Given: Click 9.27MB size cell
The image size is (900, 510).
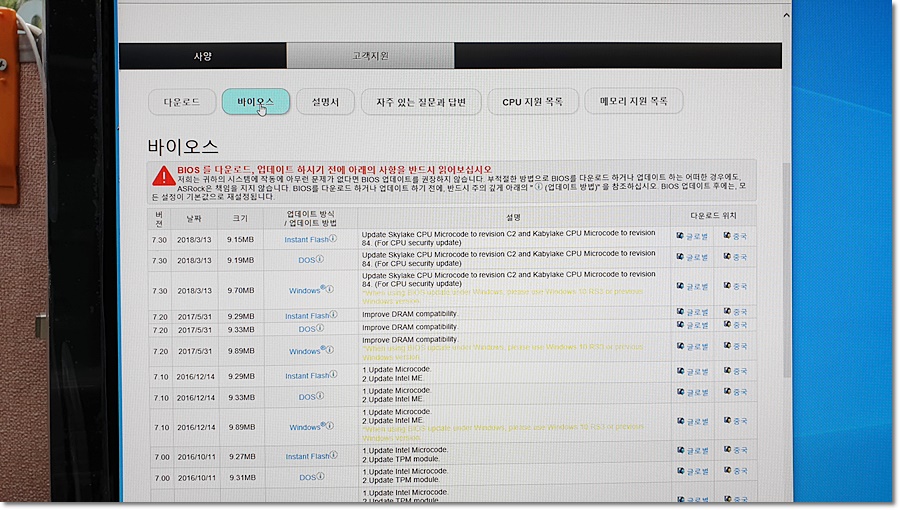Looking at the screenshot, I should tap(242, 457).
